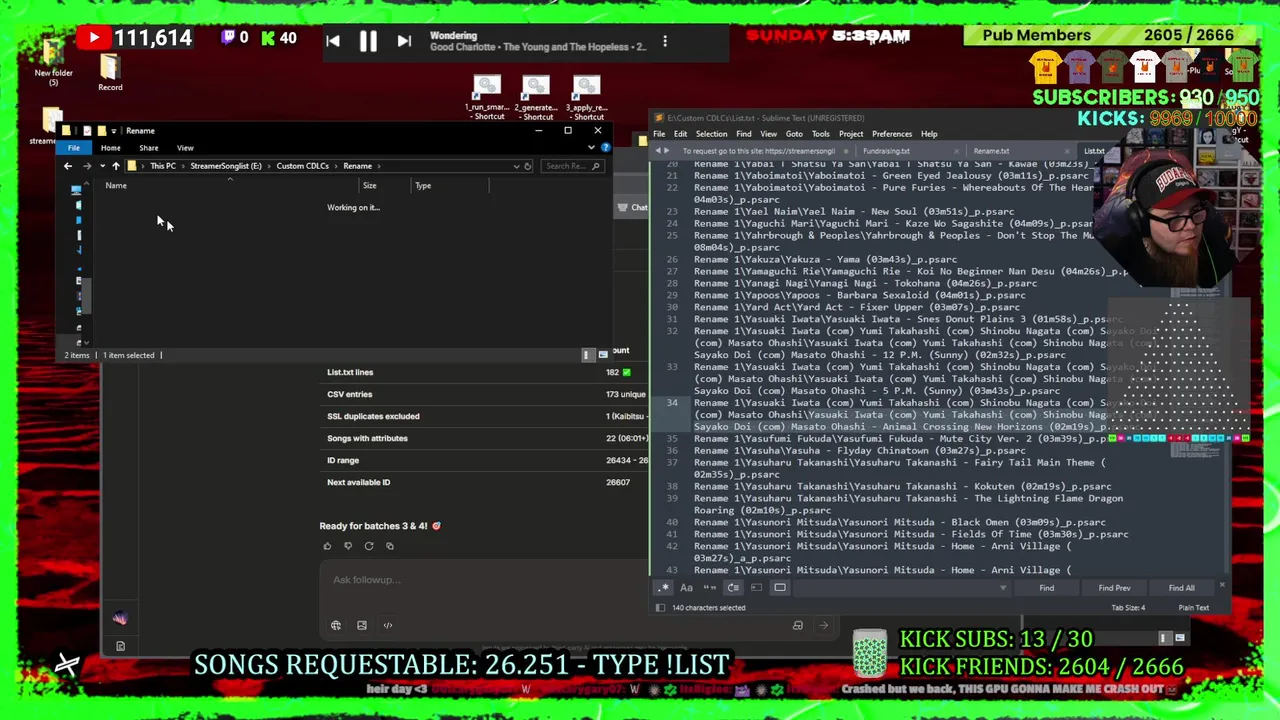
Task: Skip to previous track in music player
Action: pos(333,41)
